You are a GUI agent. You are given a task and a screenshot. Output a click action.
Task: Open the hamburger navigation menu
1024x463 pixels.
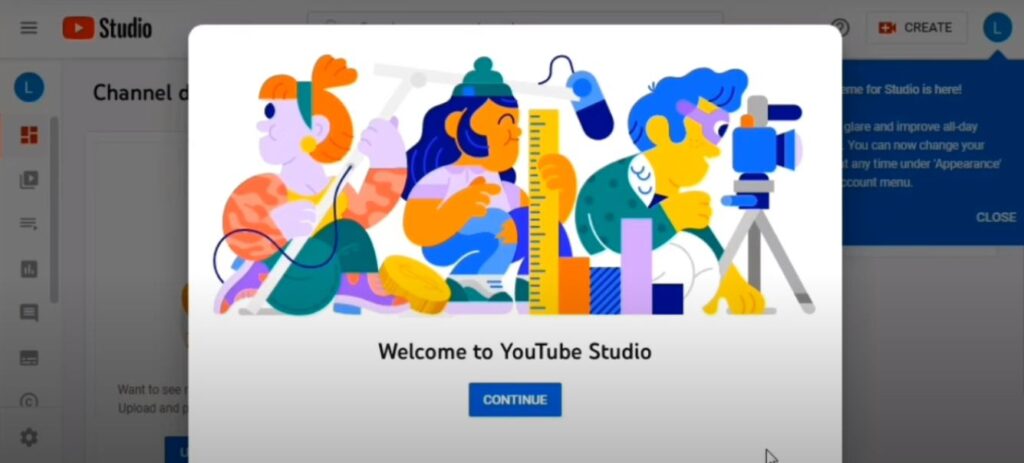click(x=29, y=28)
